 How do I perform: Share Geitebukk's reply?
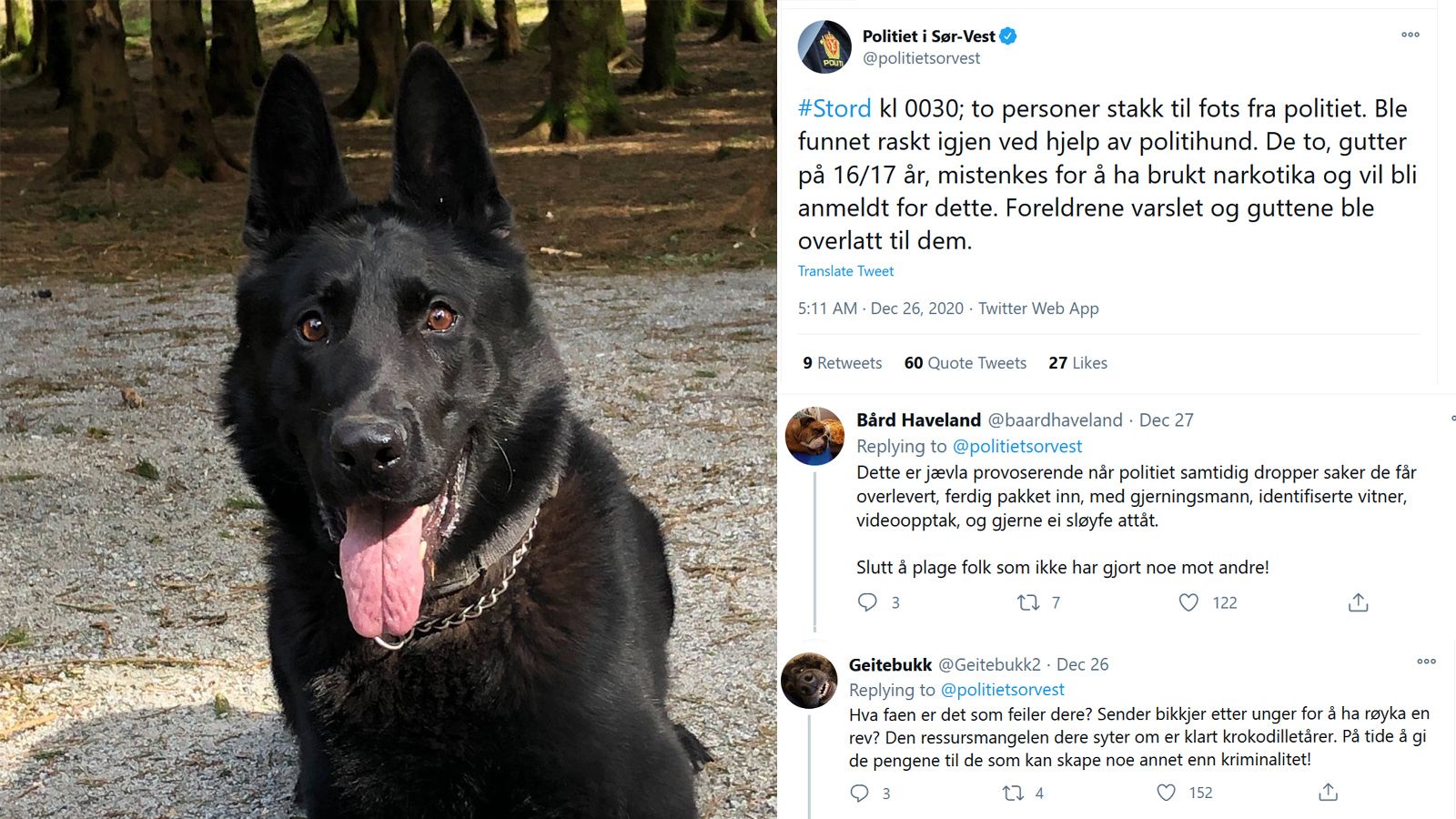pos(1328,793)
